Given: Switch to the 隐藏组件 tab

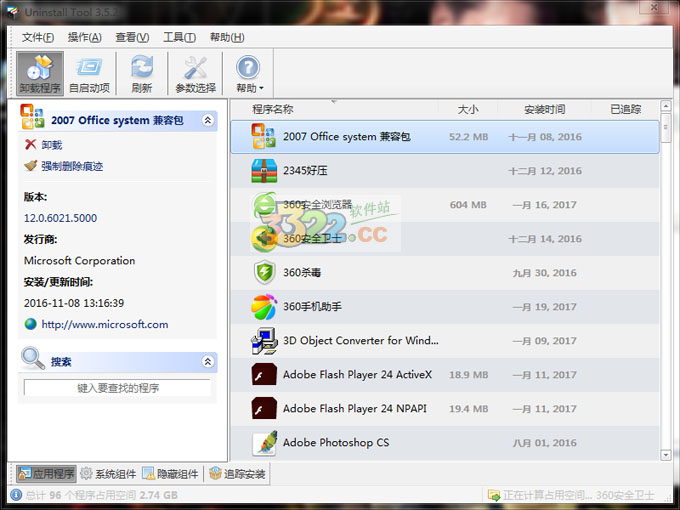Looking at the screenshot, I should tap(170, 474).
